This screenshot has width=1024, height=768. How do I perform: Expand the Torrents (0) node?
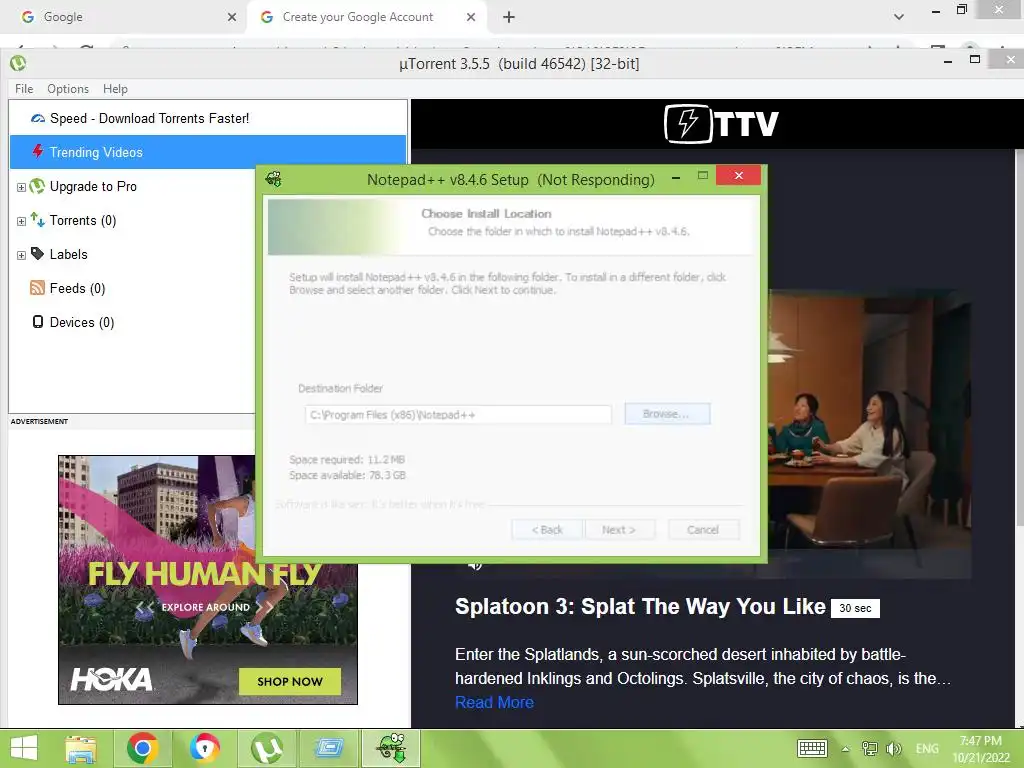click(21, 221)
